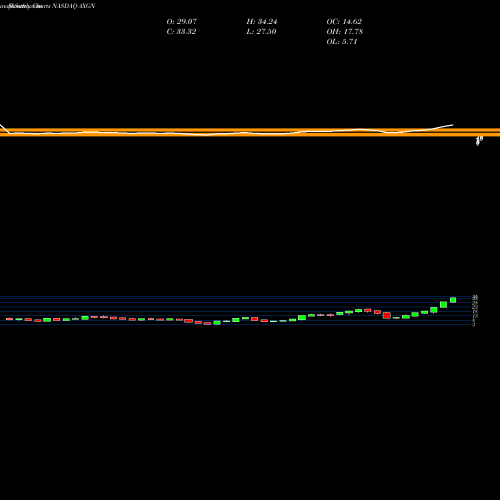Click the 'H: 34.24' high value
Screen dimensions: 500x500
[262, 22]
